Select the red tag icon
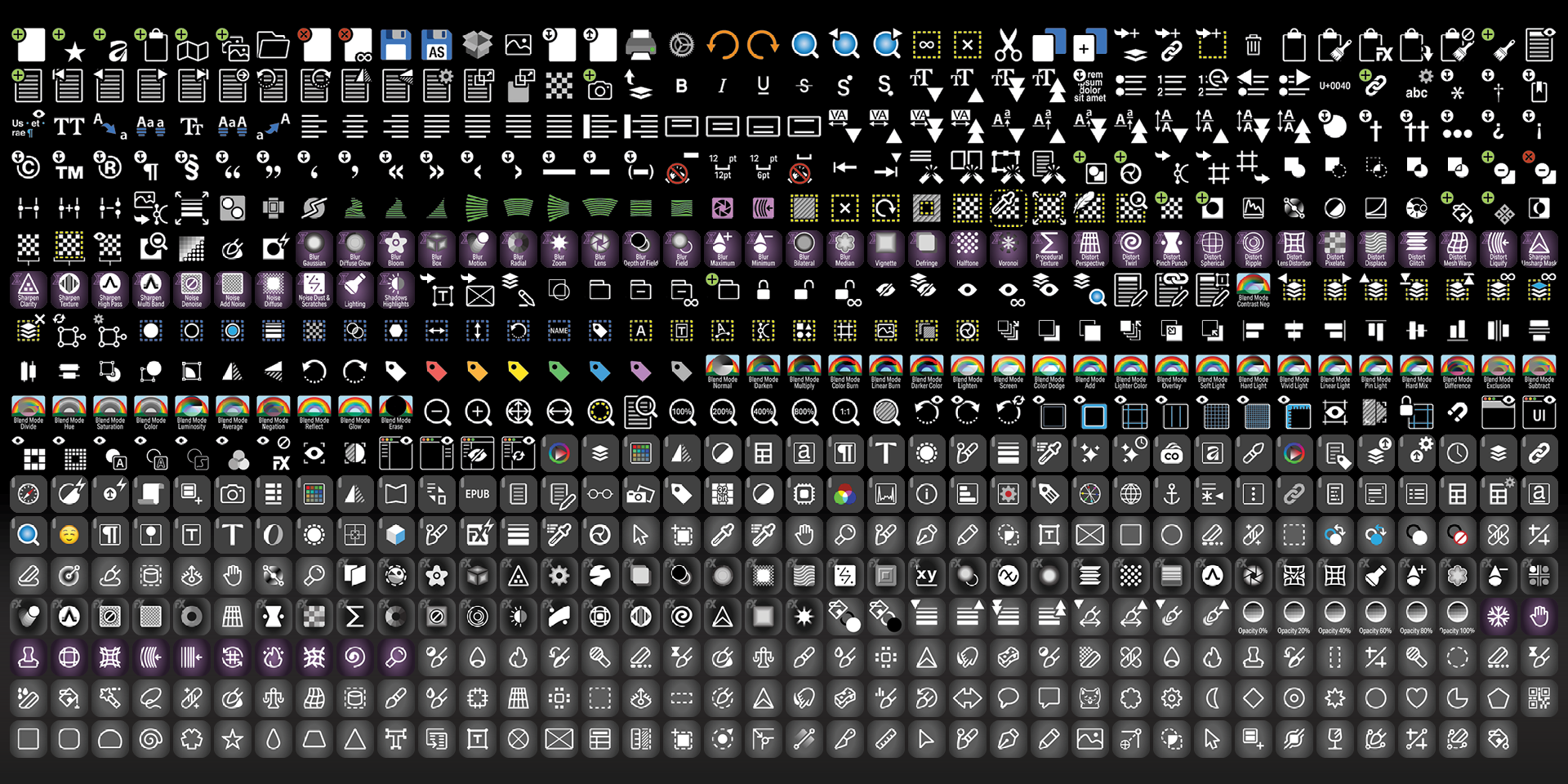1568x784 pixels. (437, 372)
